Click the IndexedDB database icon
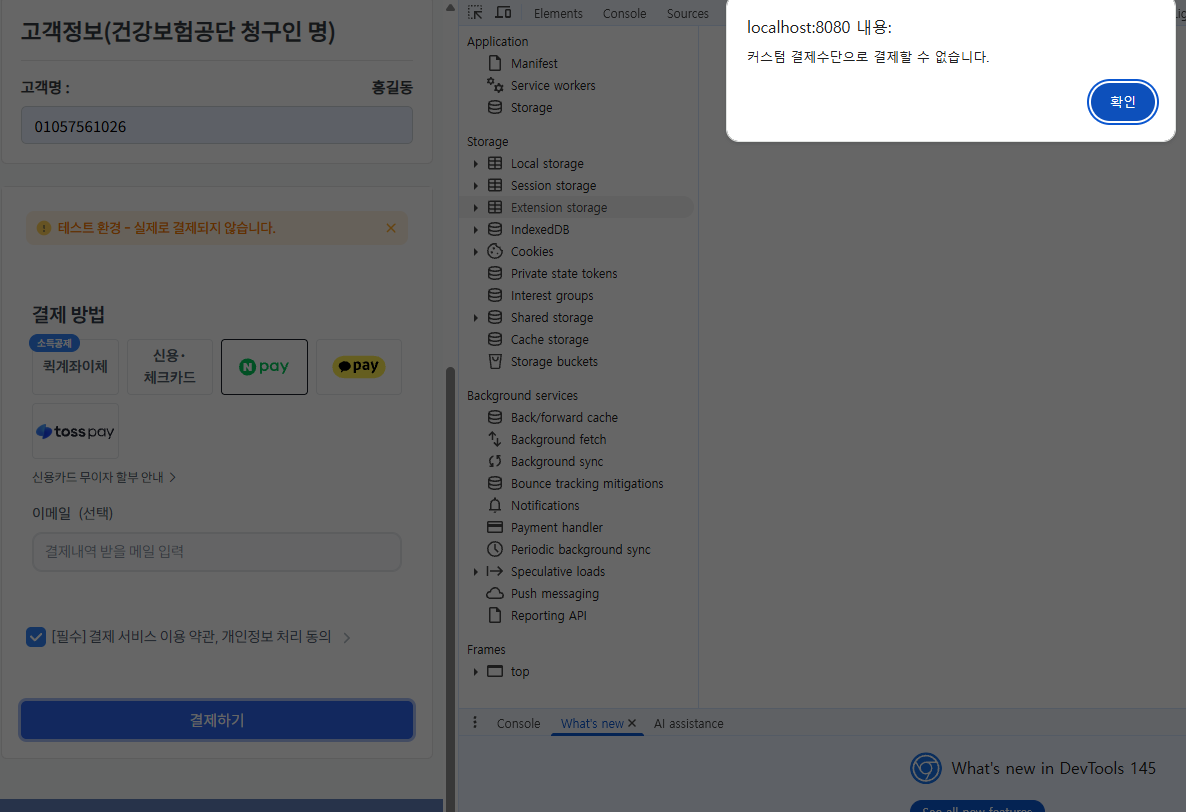The image size is (1186, 812). point(495,229)
